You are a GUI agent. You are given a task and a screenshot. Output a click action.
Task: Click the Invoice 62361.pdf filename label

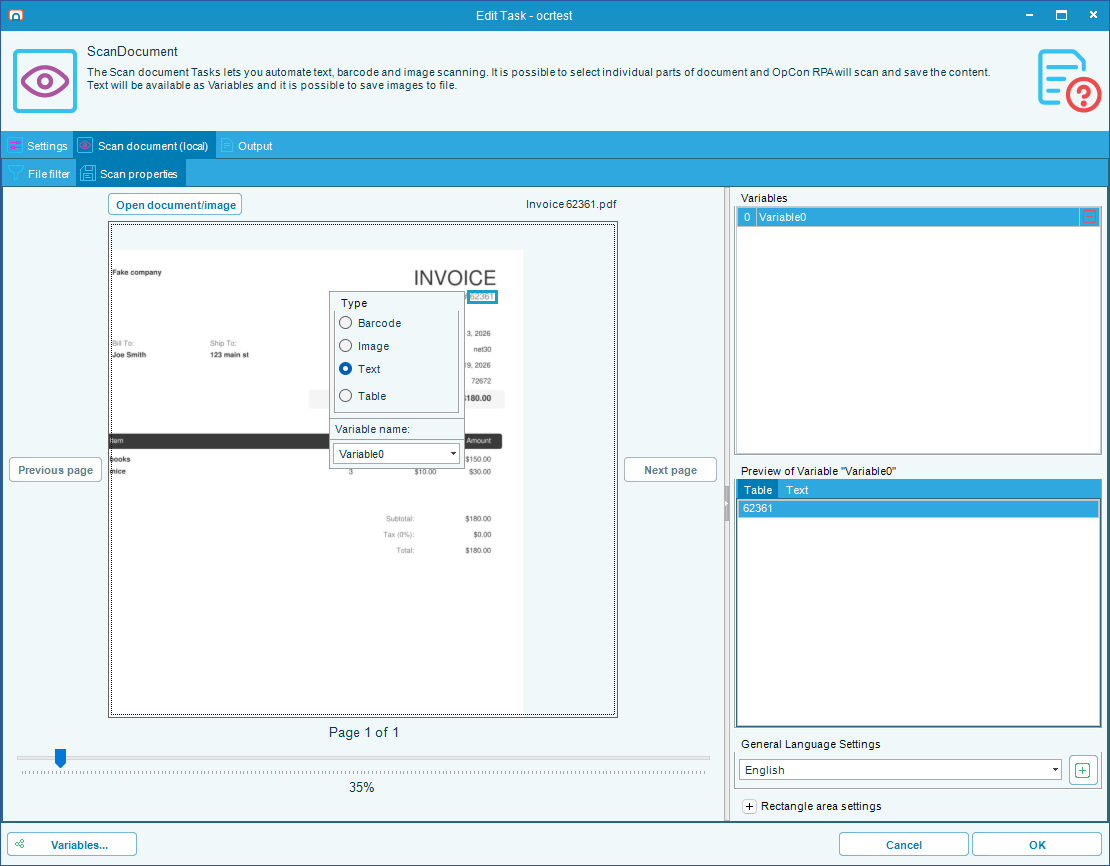click(571, 204)
